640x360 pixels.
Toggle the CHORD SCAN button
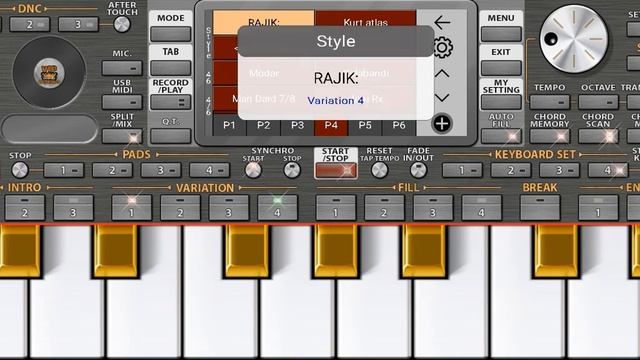(598, 136)
